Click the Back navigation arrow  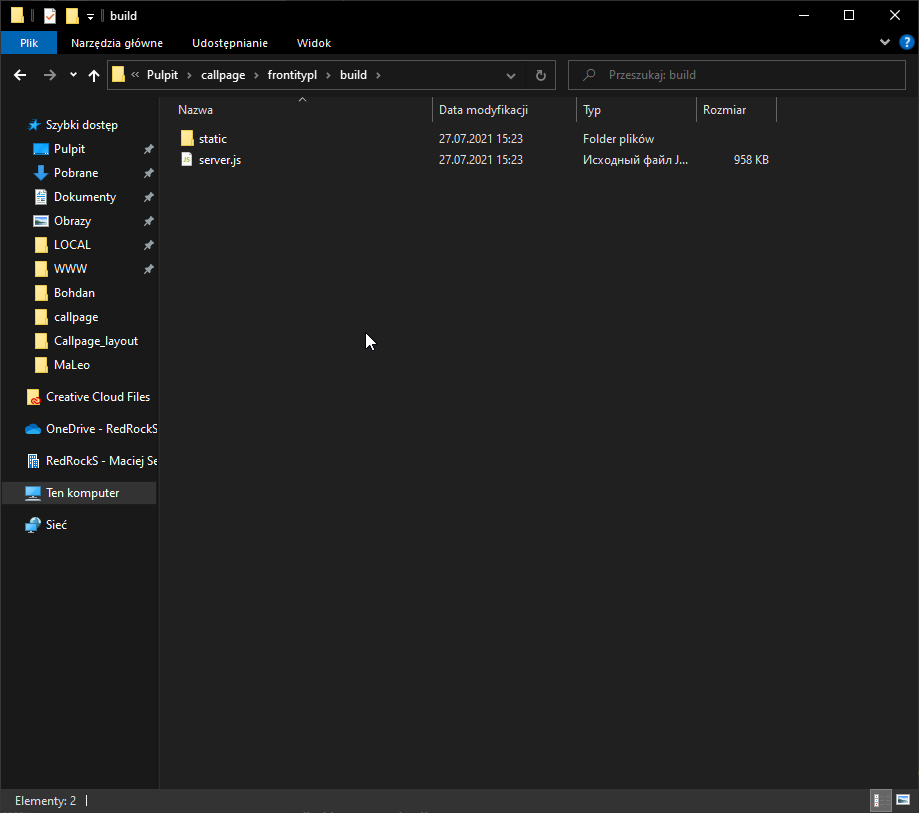point(20,75)
